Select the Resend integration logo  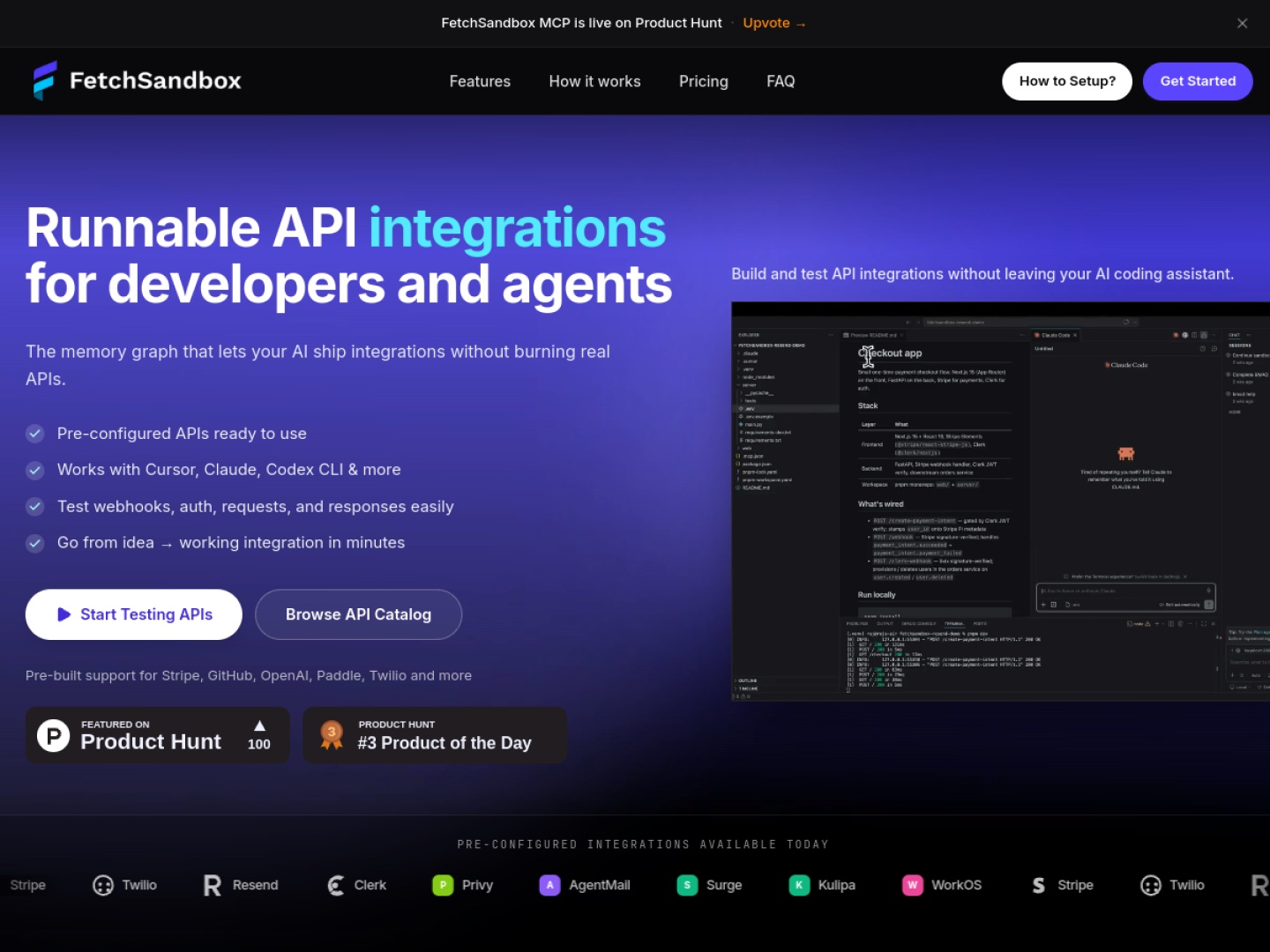click(212, 885)
